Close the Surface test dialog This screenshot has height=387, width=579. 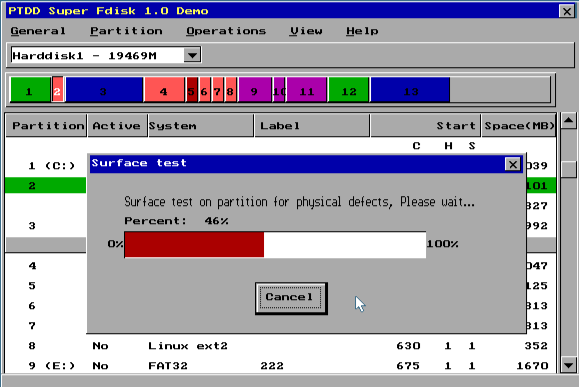pyautogui.click(x=513, y=164)
